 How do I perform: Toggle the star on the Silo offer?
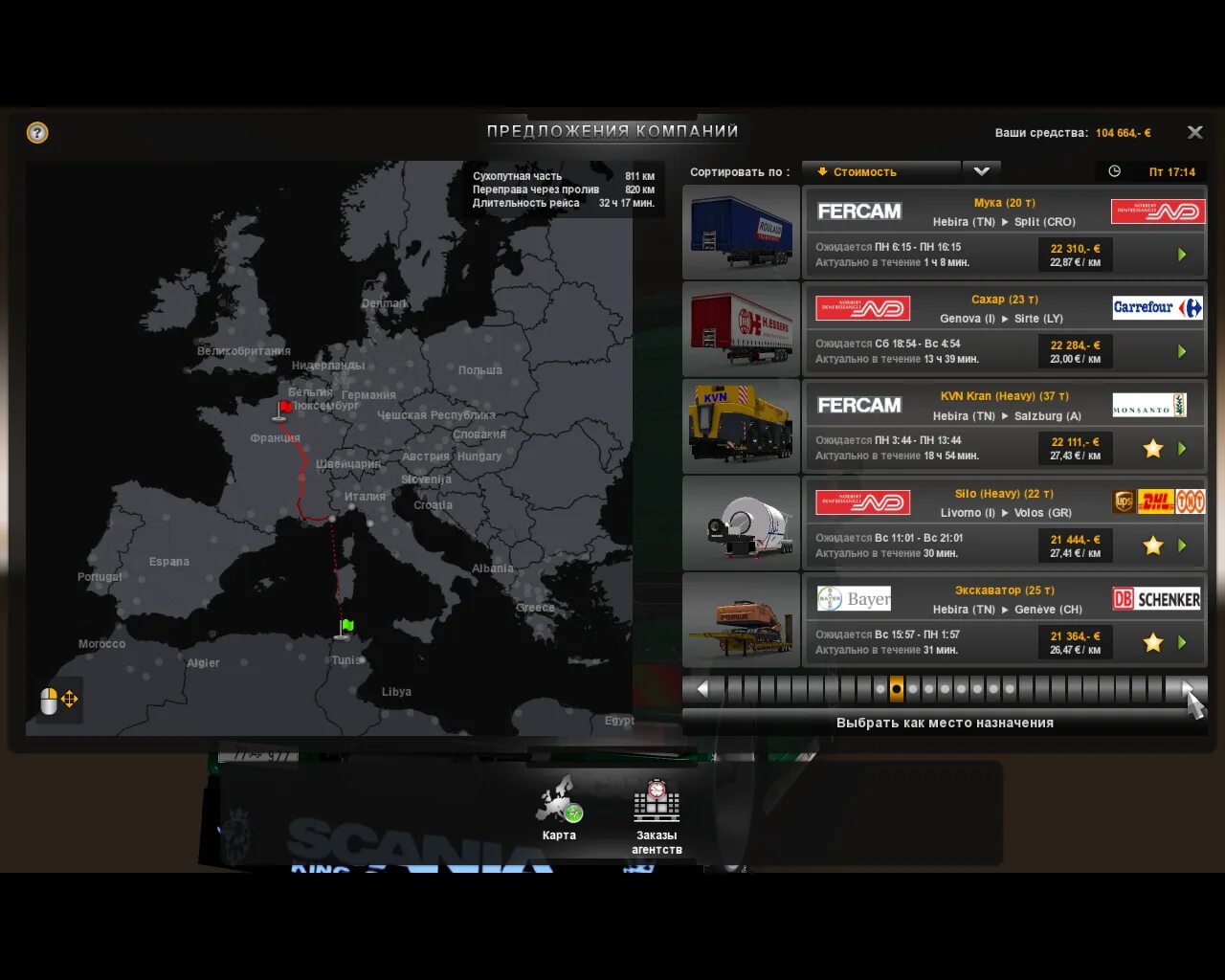point(1152,546)
